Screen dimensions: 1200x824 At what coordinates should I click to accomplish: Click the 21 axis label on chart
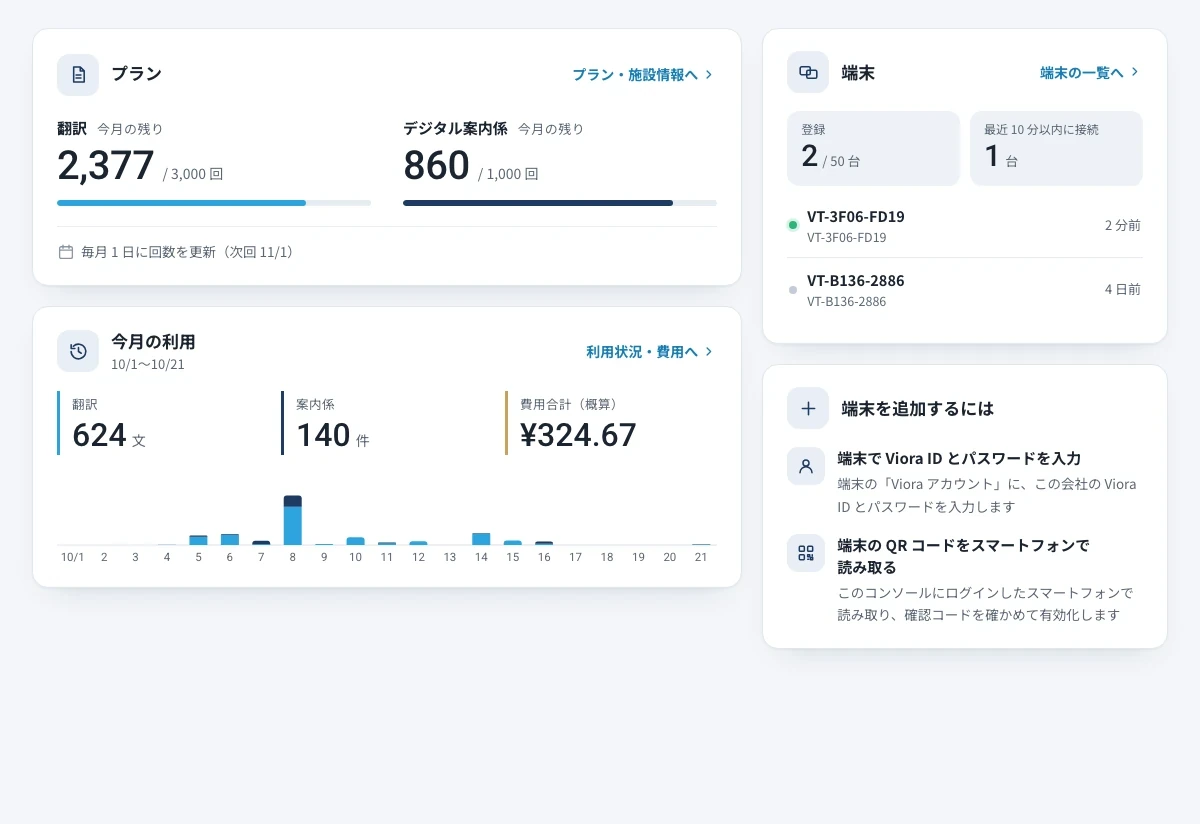(701, 557)
